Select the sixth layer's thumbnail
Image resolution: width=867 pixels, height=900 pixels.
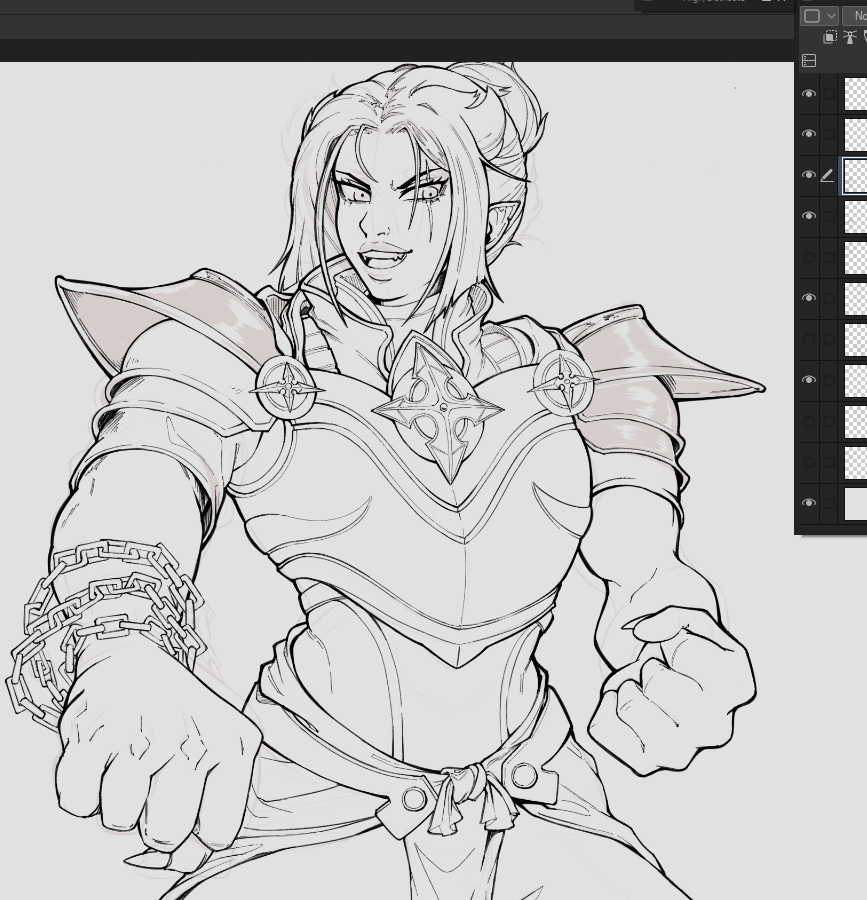pyautogui.click(x=856, y=298)
